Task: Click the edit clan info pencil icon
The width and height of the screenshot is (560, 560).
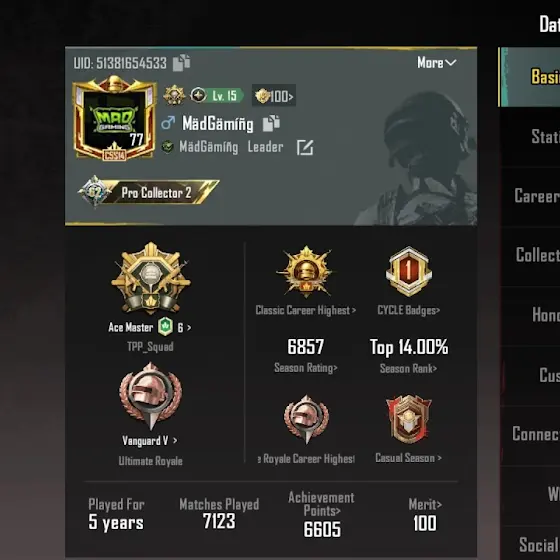Action: click(305, 147)
